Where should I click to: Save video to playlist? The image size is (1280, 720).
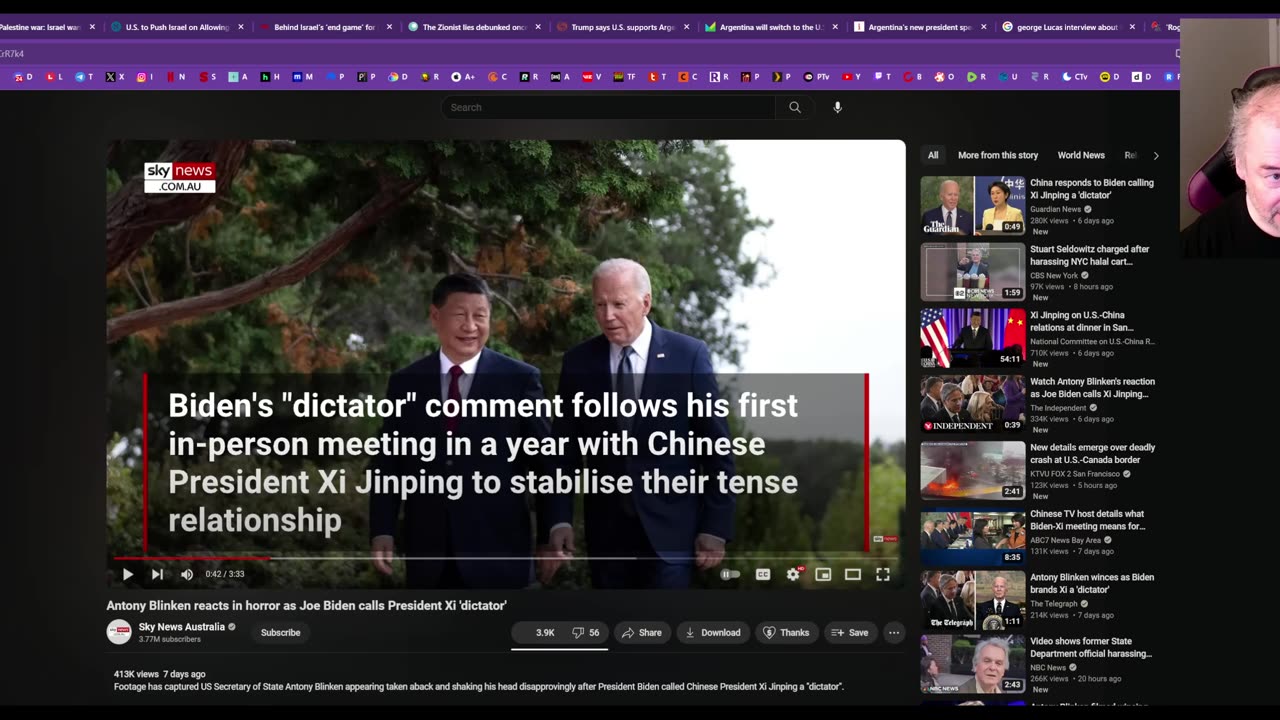point(850,632)
